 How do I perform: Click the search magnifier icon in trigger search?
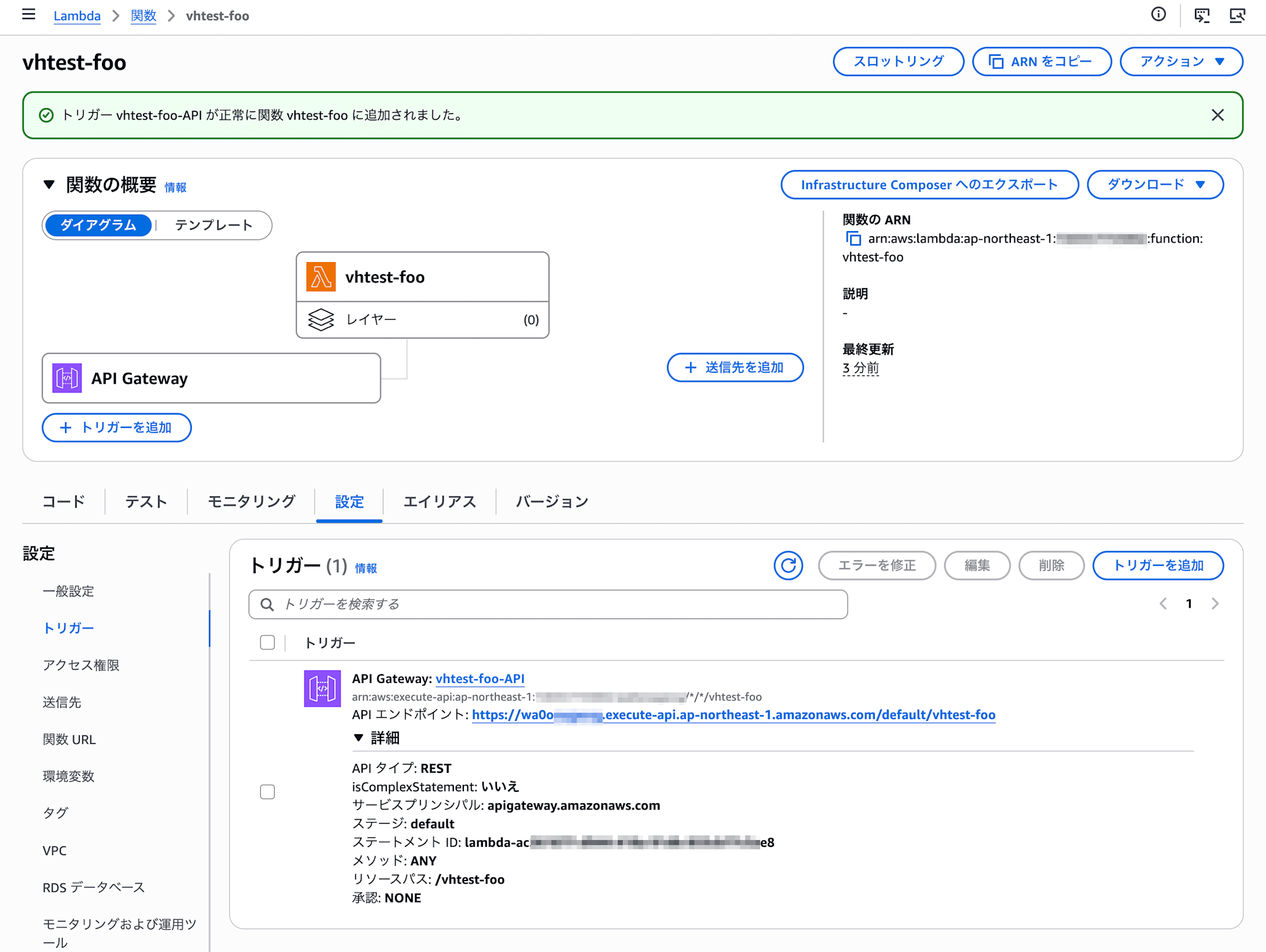[267, 604]
